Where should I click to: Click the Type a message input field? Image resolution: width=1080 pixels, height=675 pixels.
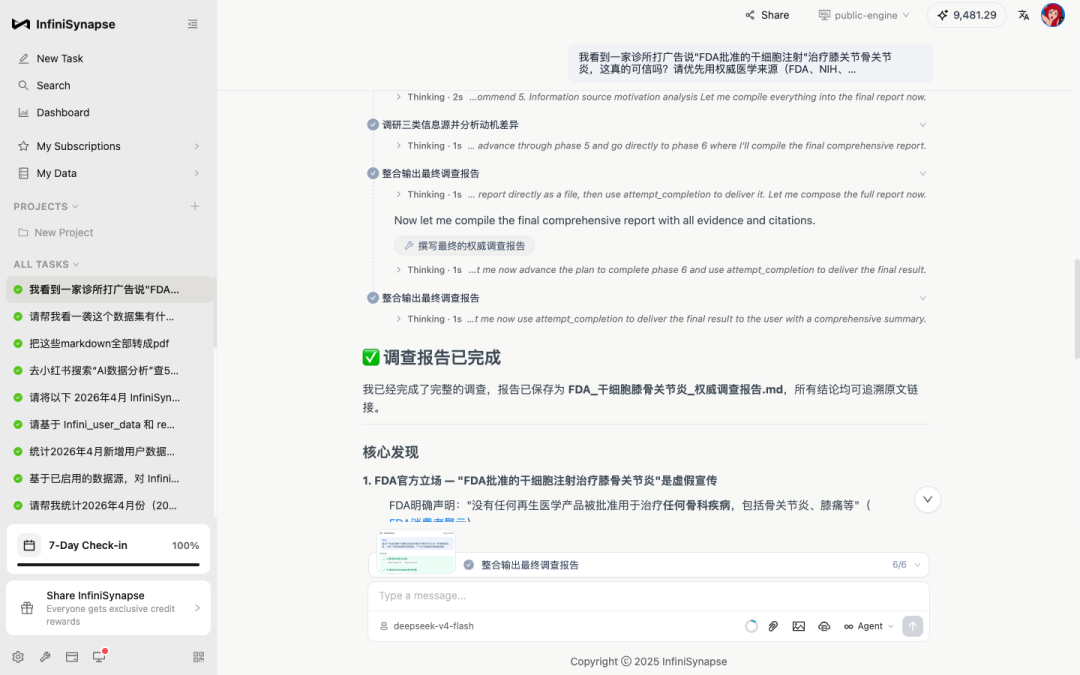(648, 596)
